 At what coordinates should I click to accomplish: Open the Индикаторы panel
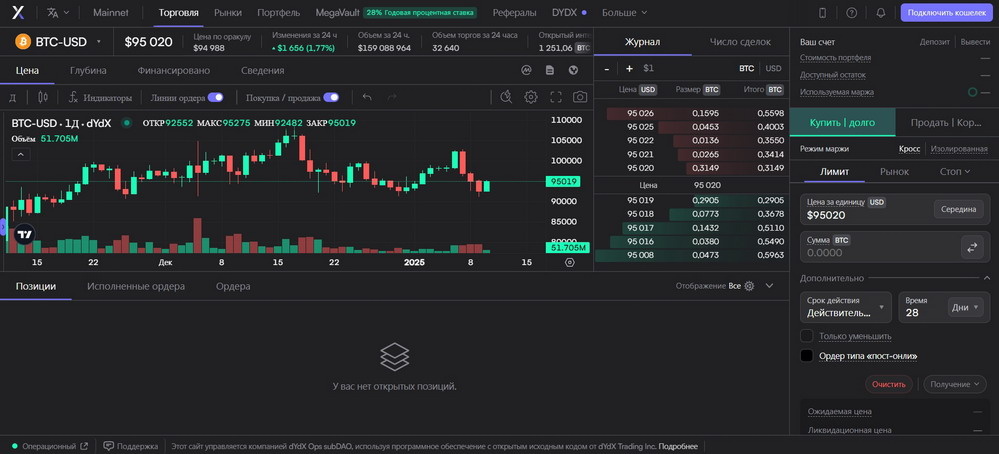(100, 97)
